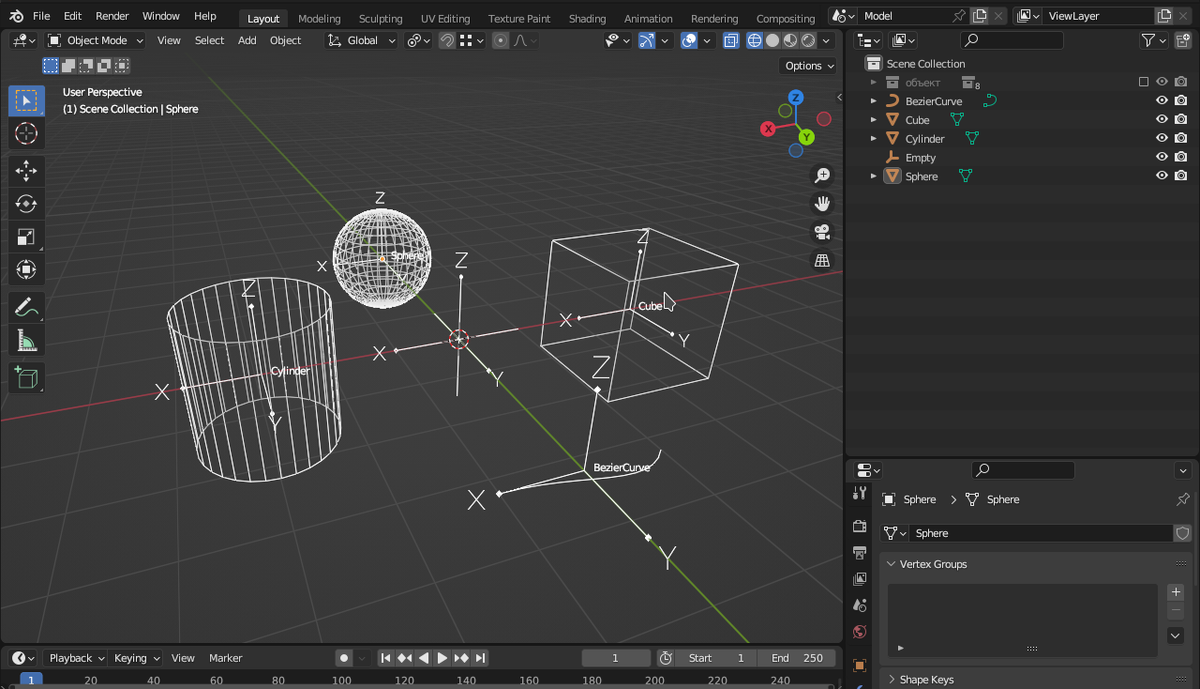Switch to the Shading workspace tab
This screenshot has height=689, width=1200.
[x=587, y=18]
